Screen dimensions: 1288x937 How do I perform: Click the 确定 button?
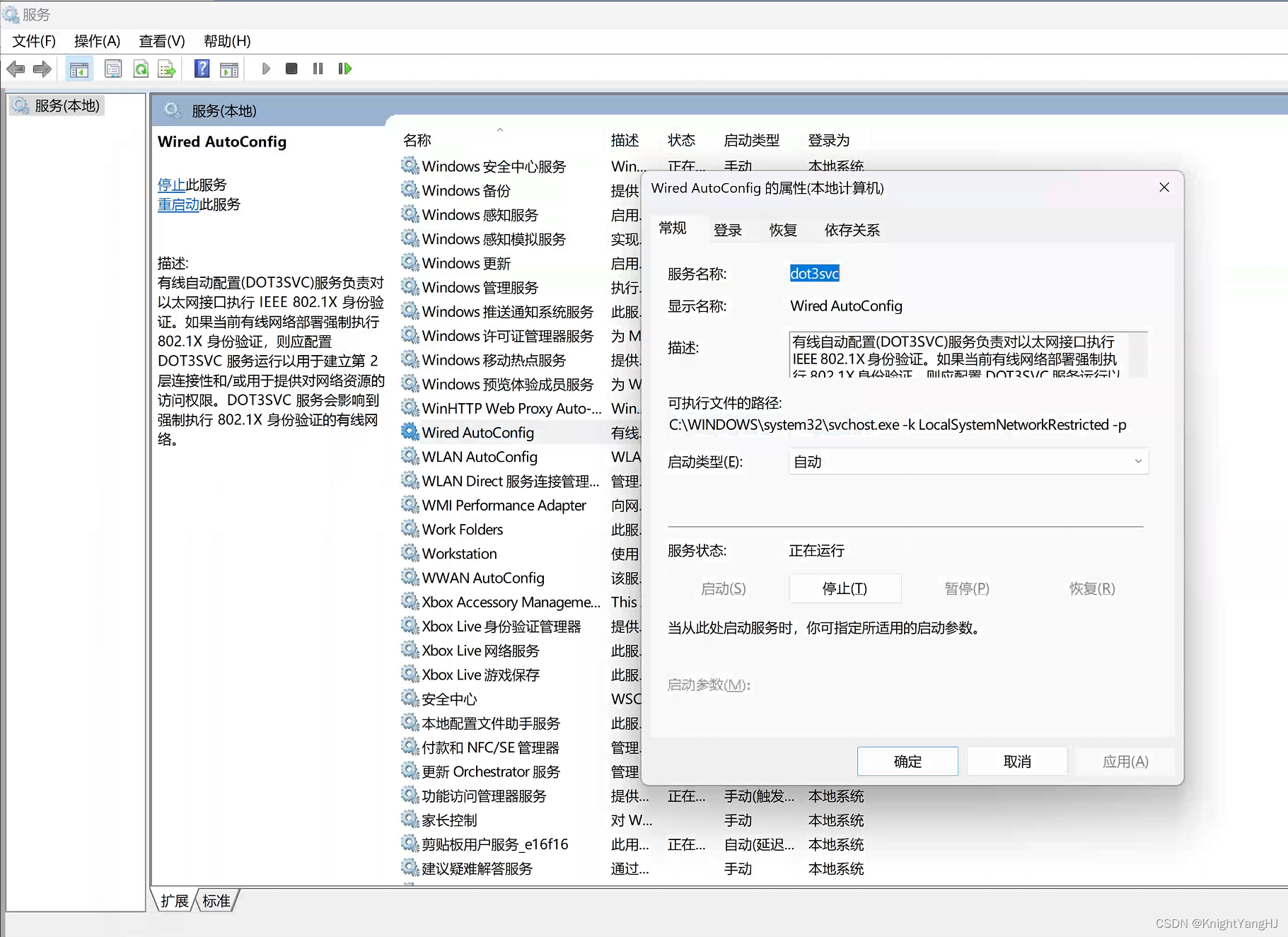(x=907, y=762)
